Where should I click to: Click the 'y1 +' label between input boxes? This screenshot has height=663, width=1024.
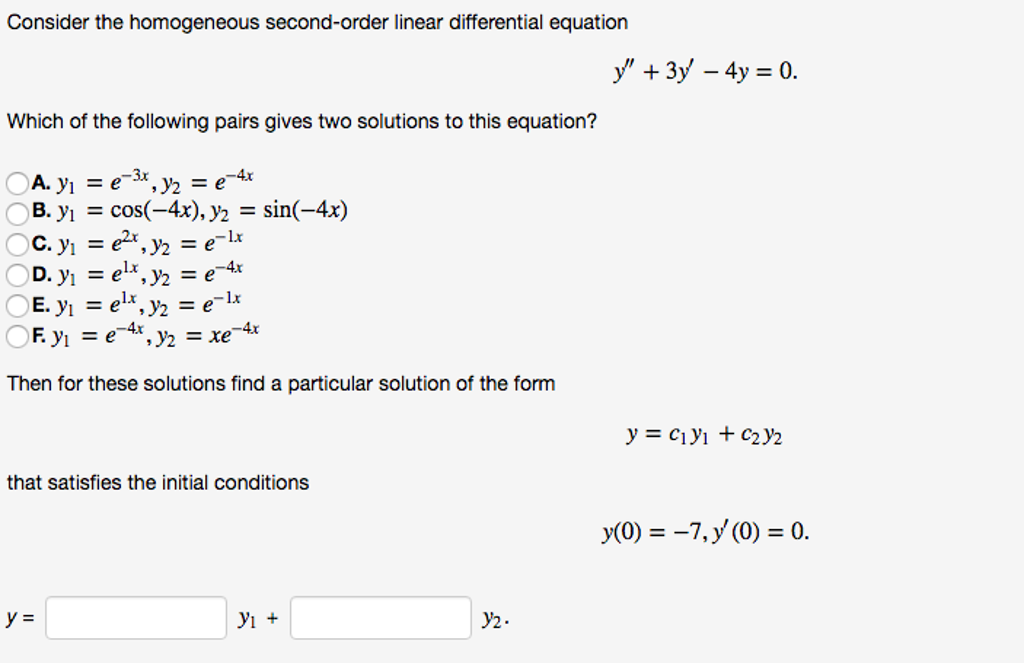[x=258, y=619]
